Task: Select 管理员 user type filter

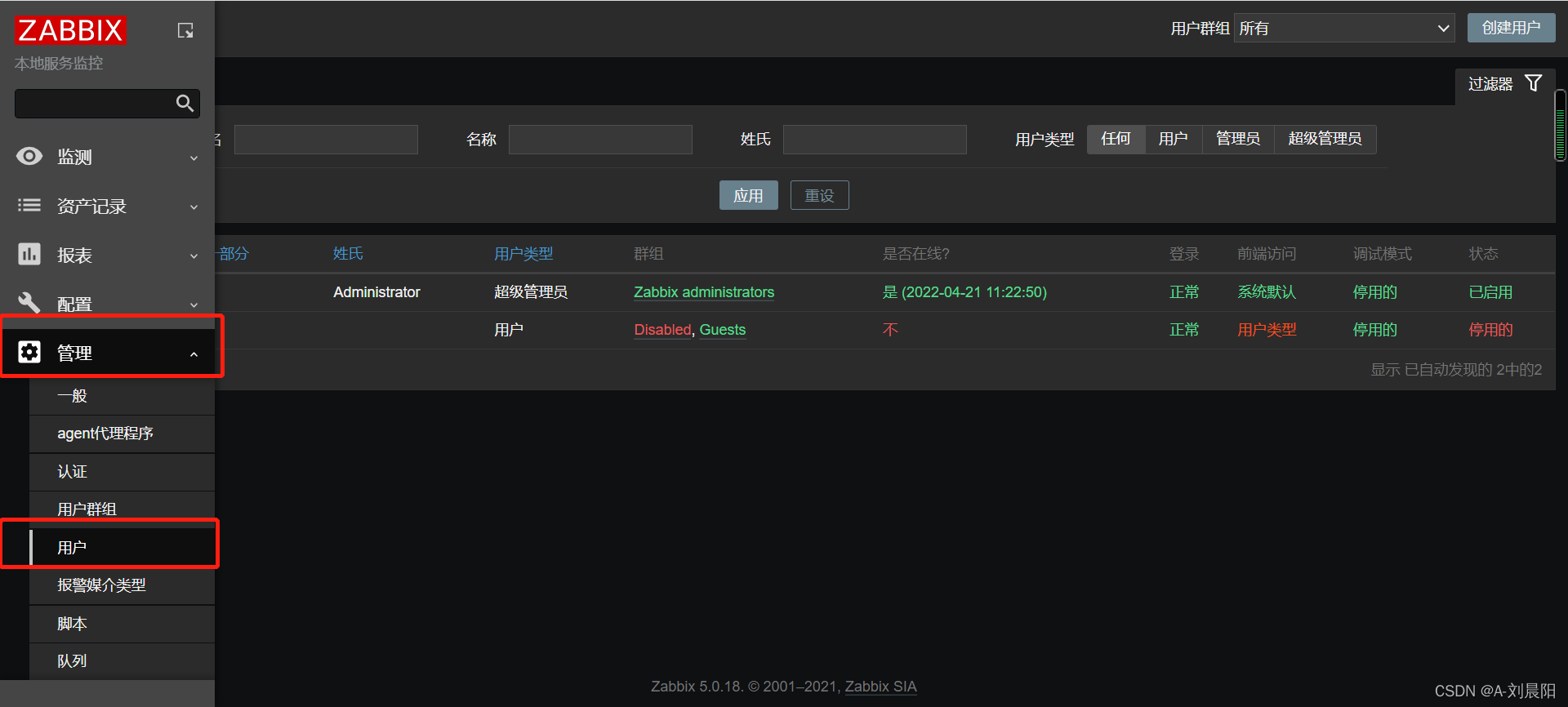Action: 1238,139
